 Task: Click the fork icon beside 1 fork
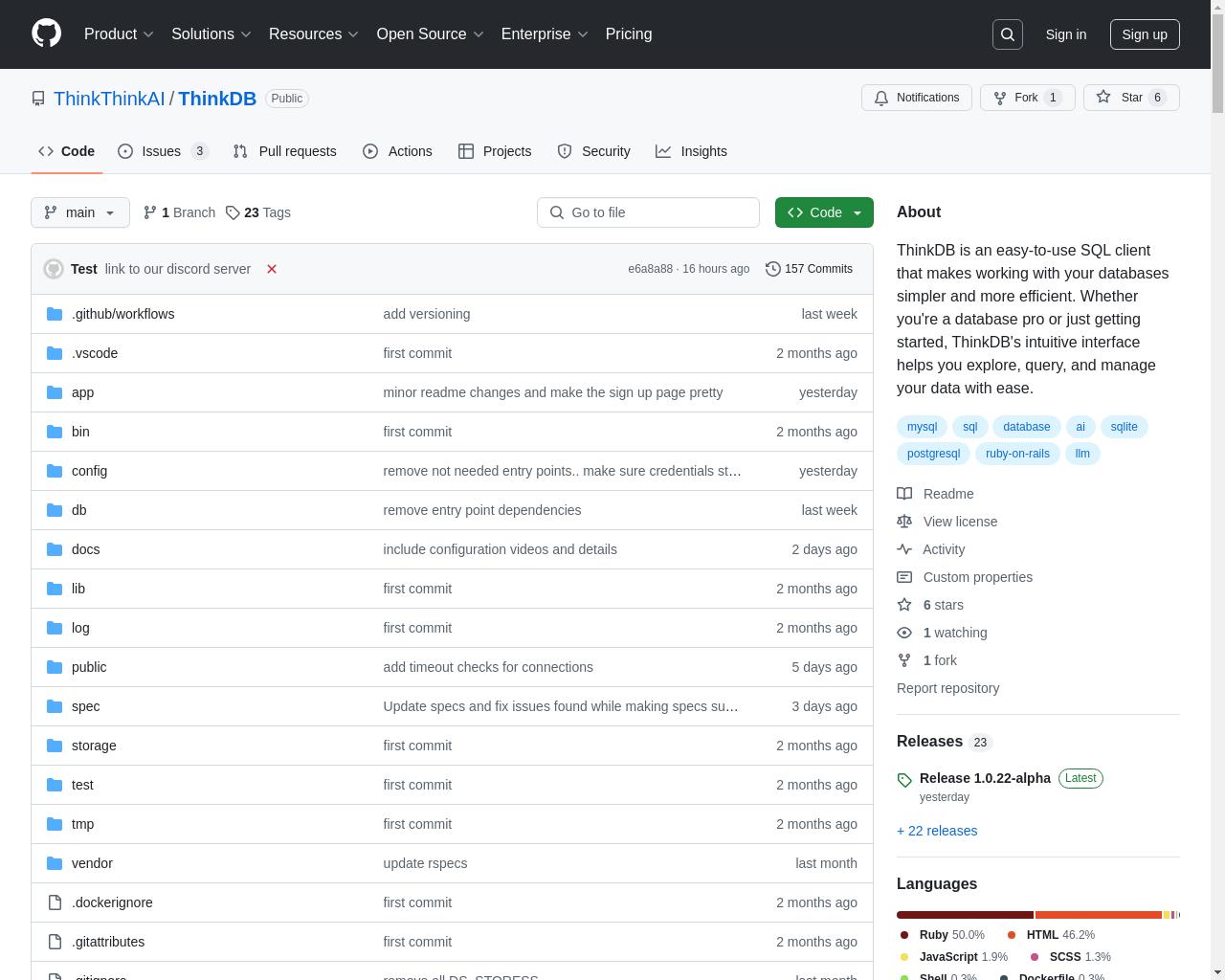click(x=904, y=660)
